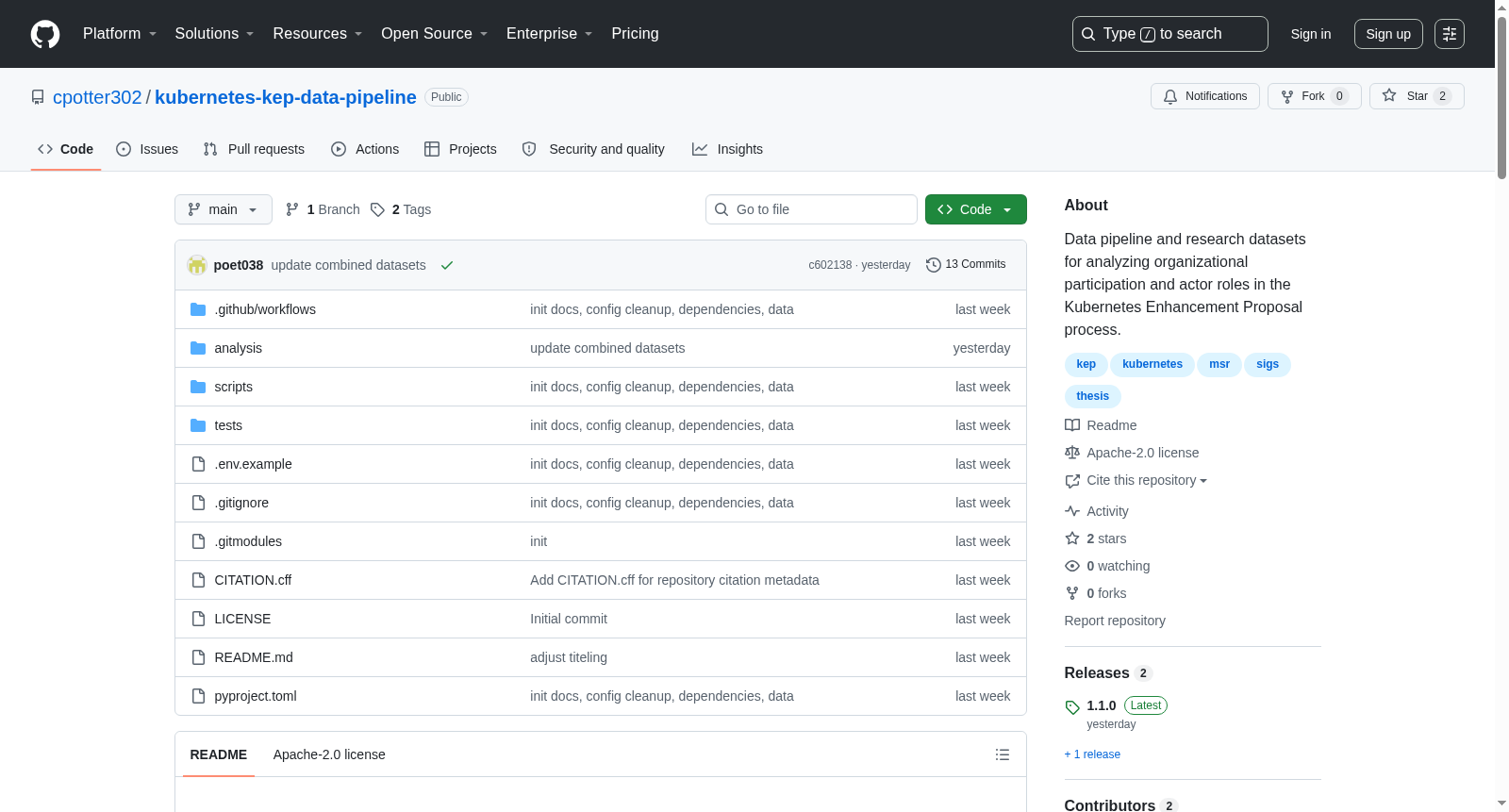Open the + 1 release link
The width and height of the screenshot is (1509, 812).
(1092, 754)
